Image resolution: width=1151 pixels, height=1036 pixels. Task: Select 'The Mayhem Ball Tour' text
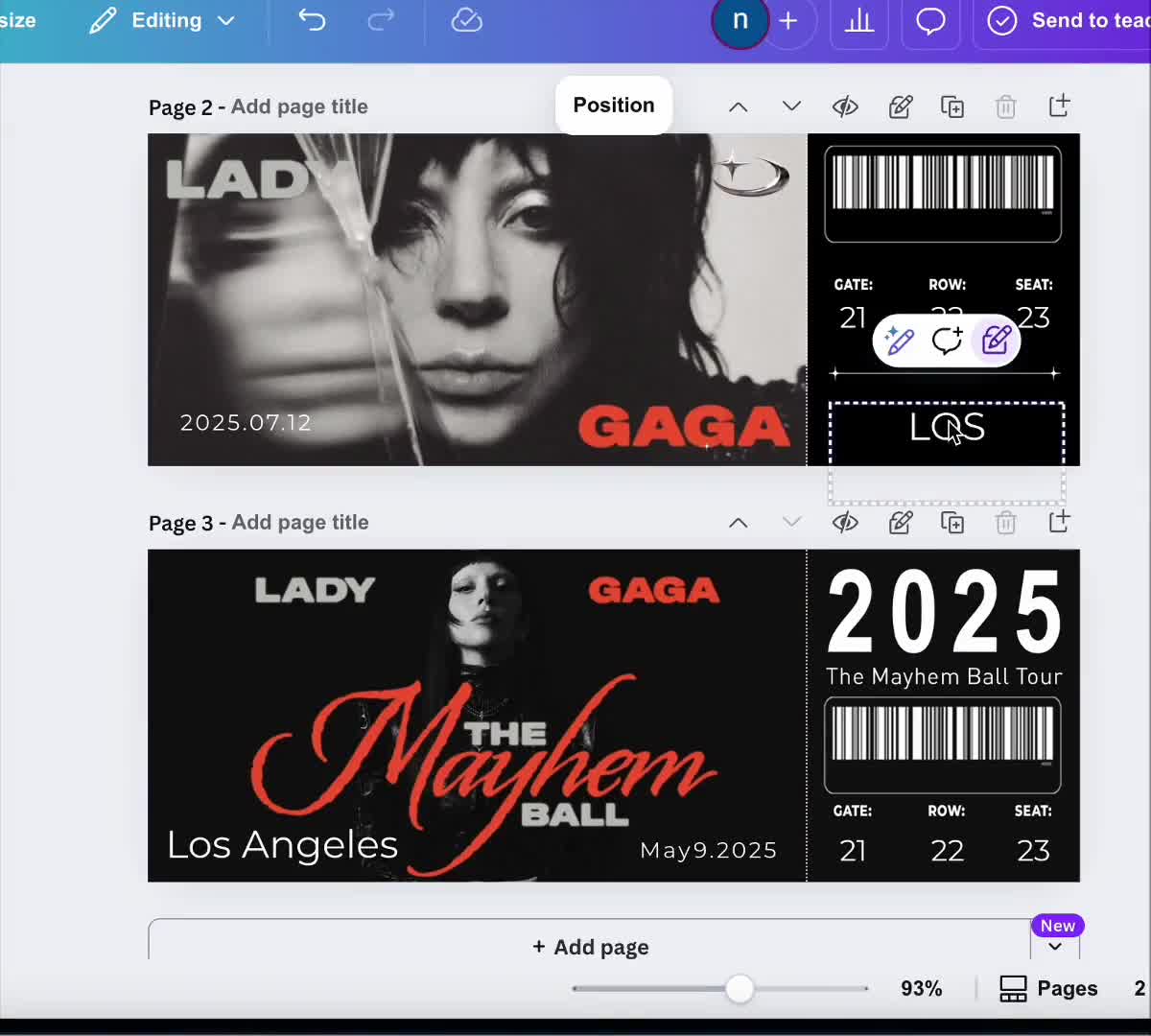point(945,676)
